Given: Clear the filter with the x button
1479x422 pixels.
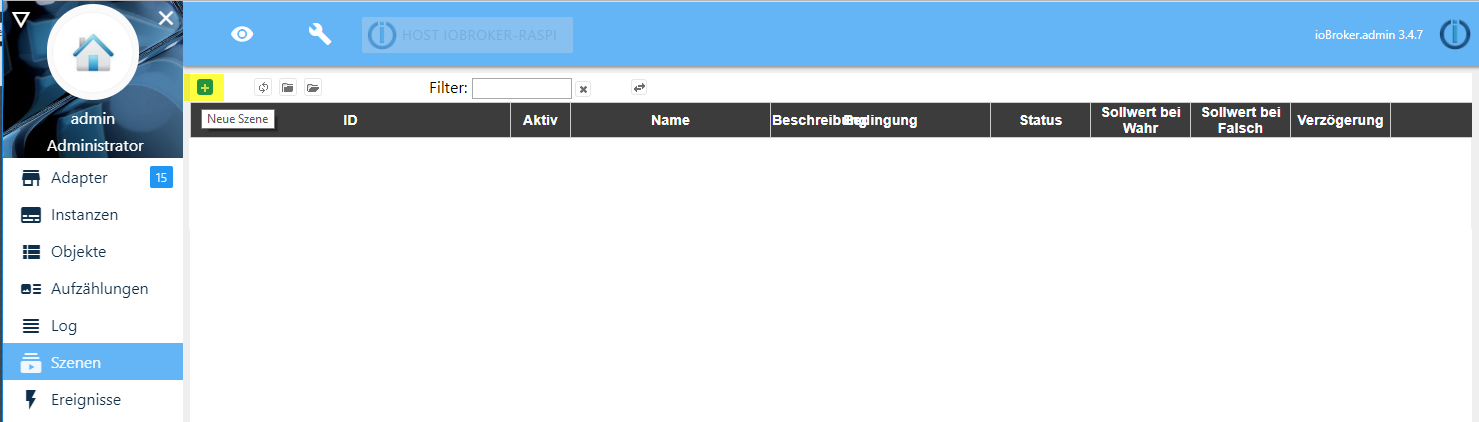Looking at the screenshot, I should [x=583, y=89].
